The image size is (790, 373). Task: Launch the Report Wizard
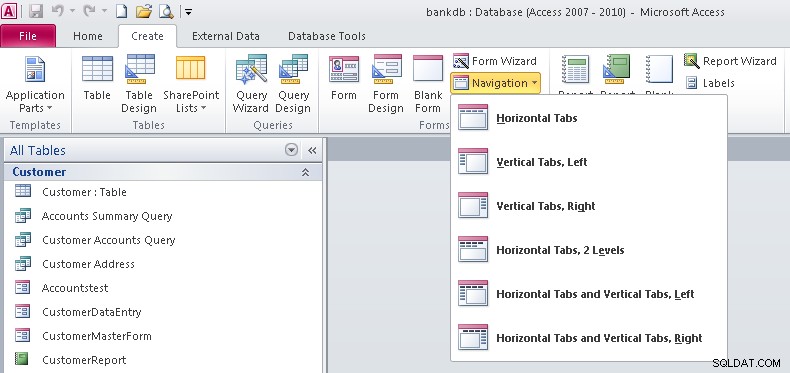pos(730,61)
